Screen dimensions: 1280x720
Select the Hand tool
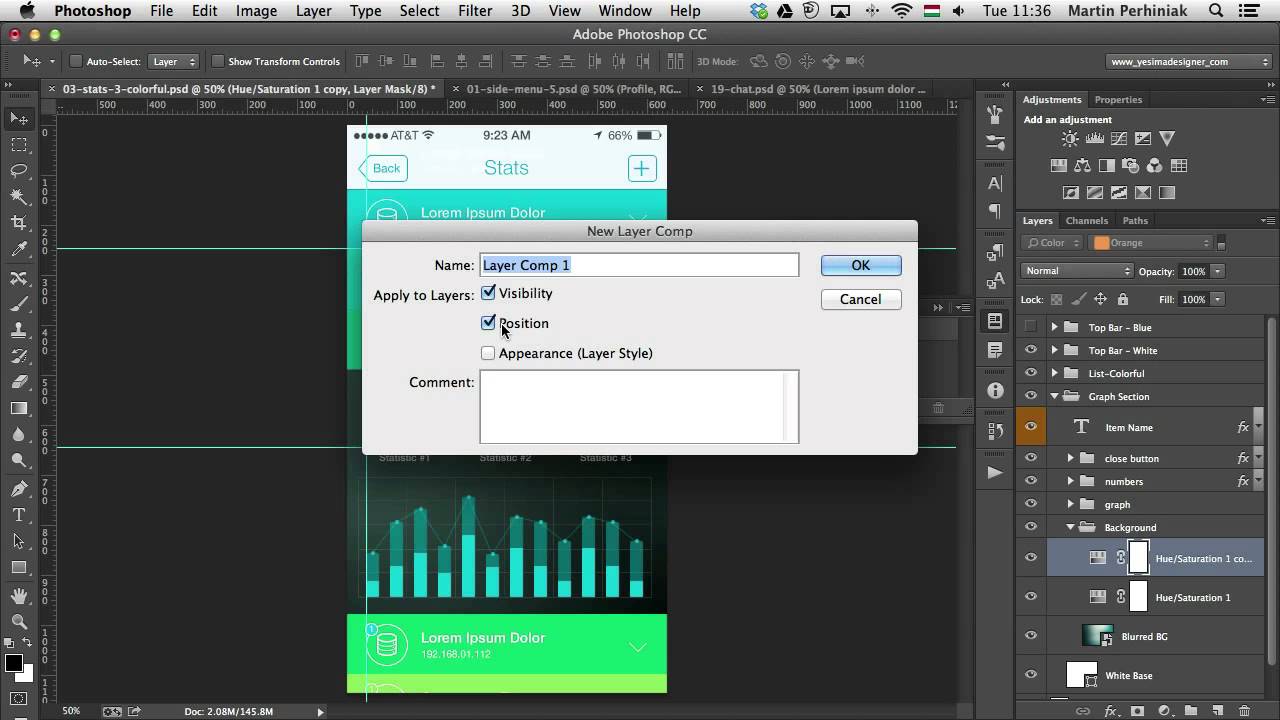(19, 596)
